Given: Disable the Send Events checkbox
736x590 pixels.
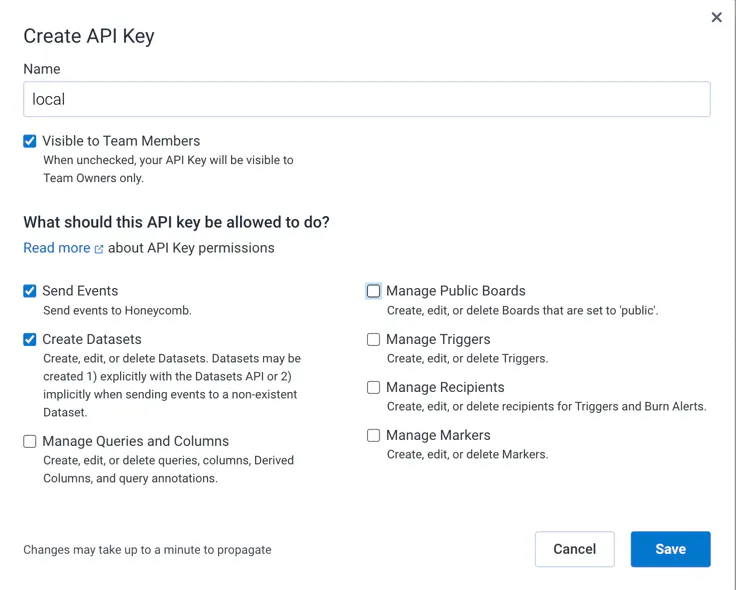Looking at the screenshot, I should (30, 291).
